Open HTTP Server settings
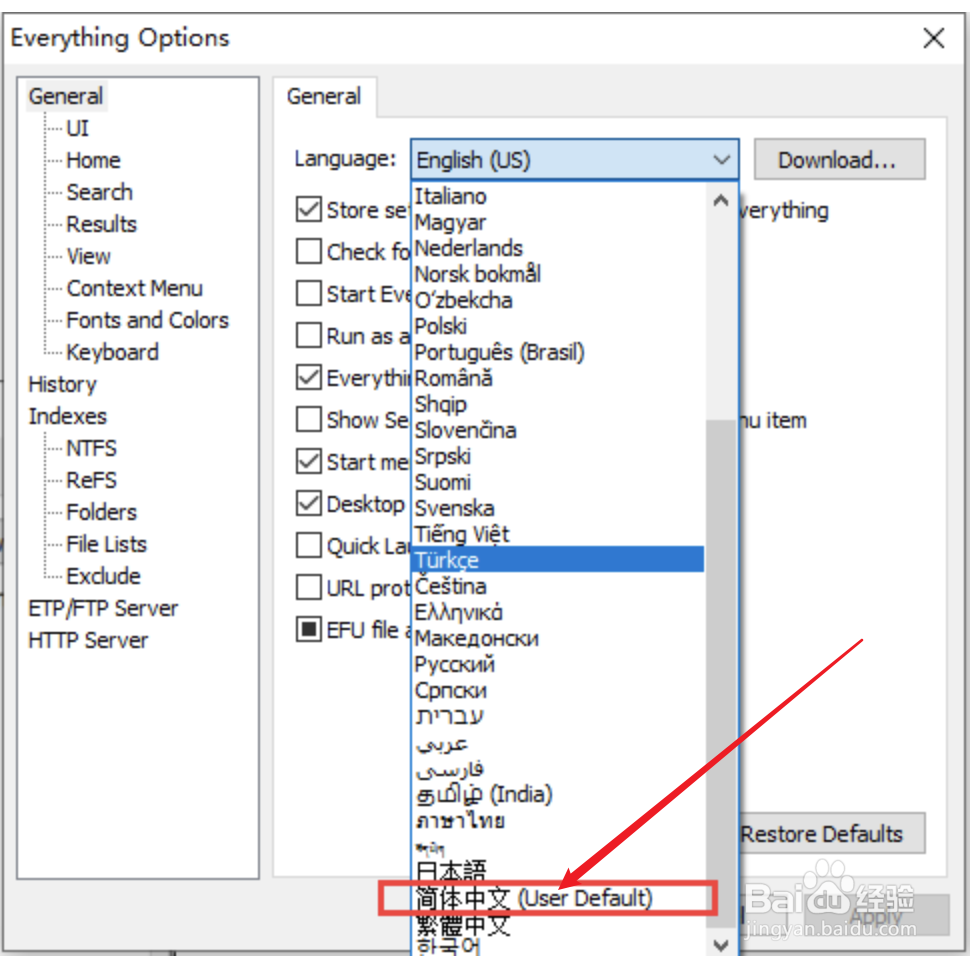Screen dimensions: 970x962 pos(88,640)
